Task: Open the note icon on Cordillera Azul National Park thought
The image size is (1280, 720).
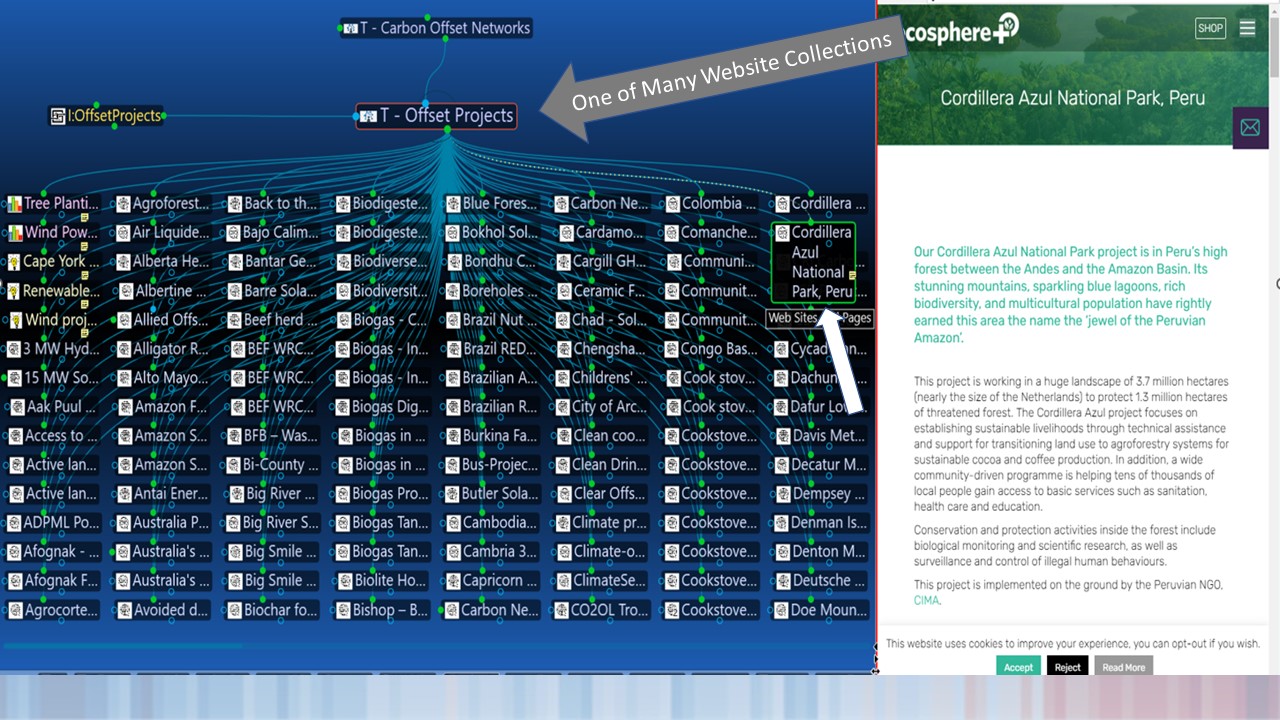Action: 852,274
